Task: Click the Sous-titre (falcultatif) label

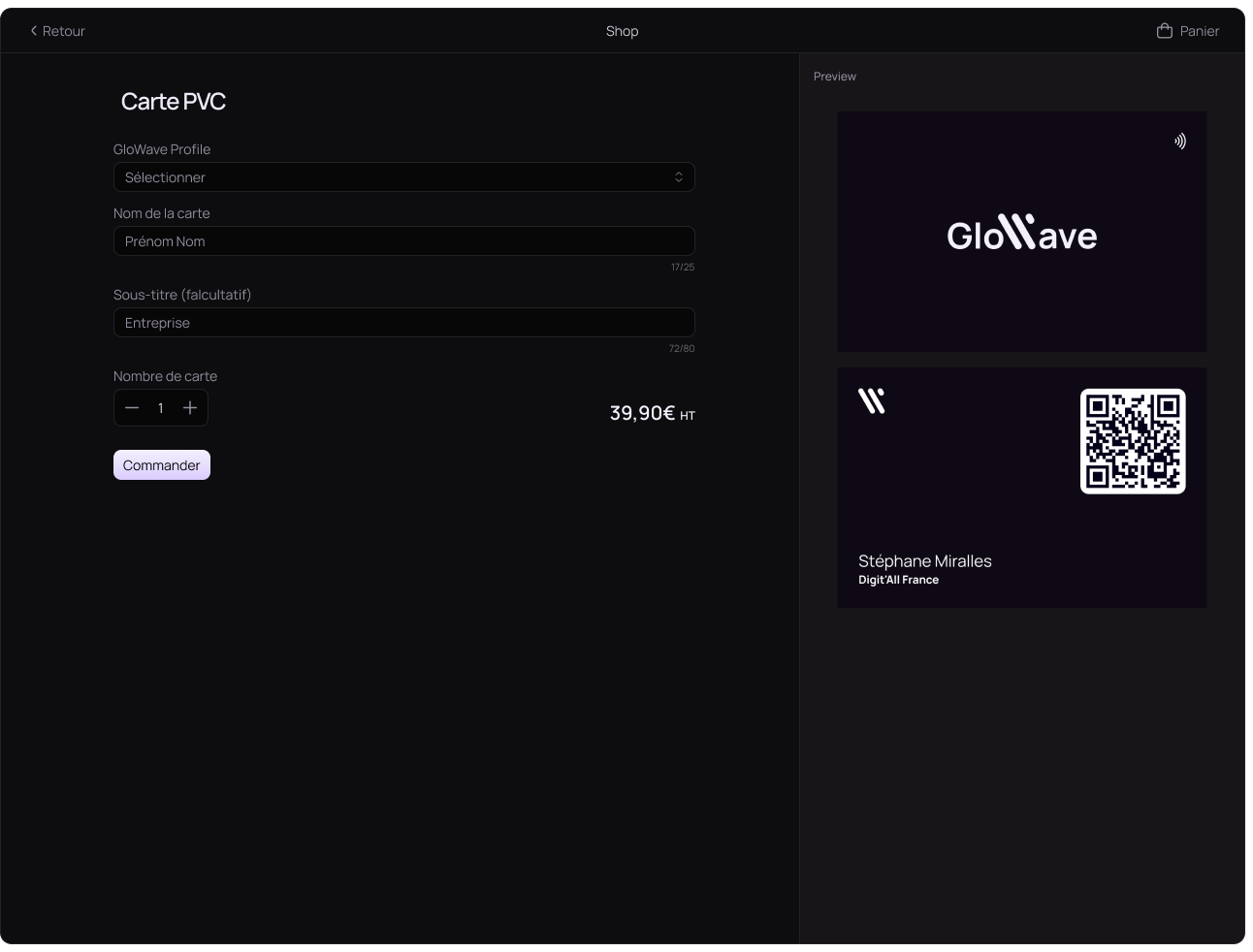Action: tap(182, 295)
